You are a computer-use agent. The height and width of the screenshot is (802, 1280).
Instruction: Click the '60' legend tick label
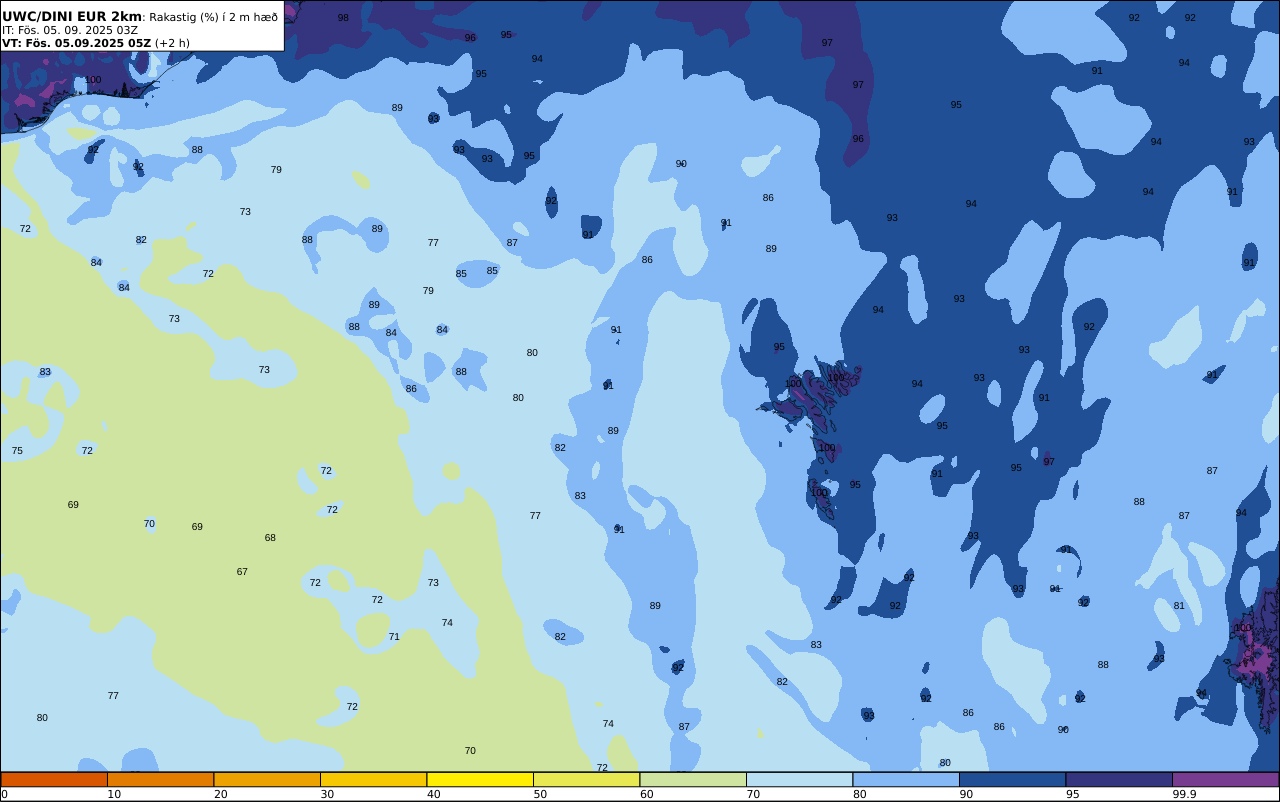(647, 794)
